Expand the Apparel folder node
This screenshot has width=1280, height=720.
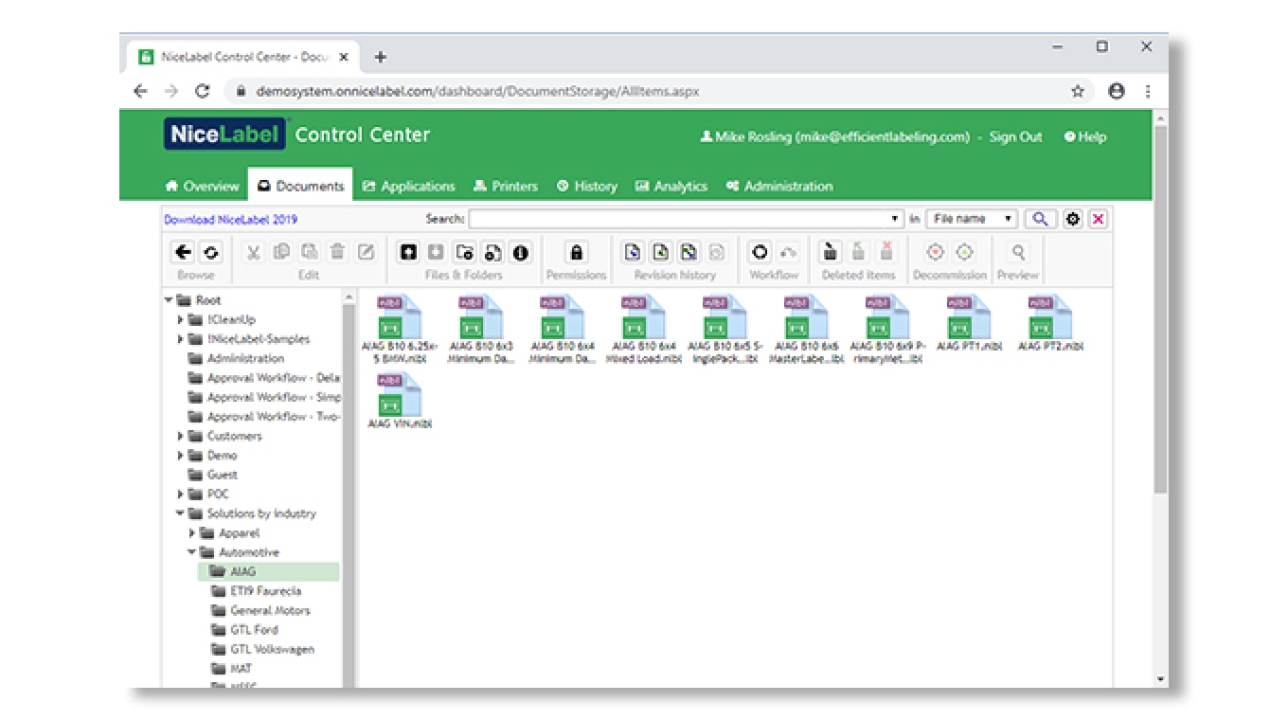click(192, 533)
